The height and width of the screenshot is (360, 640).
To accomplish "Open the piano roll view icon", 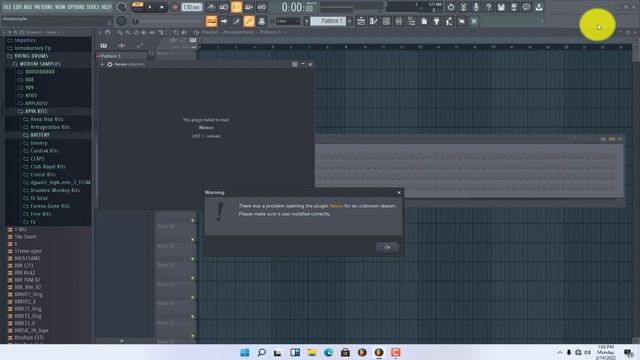I will click(373, 21).
